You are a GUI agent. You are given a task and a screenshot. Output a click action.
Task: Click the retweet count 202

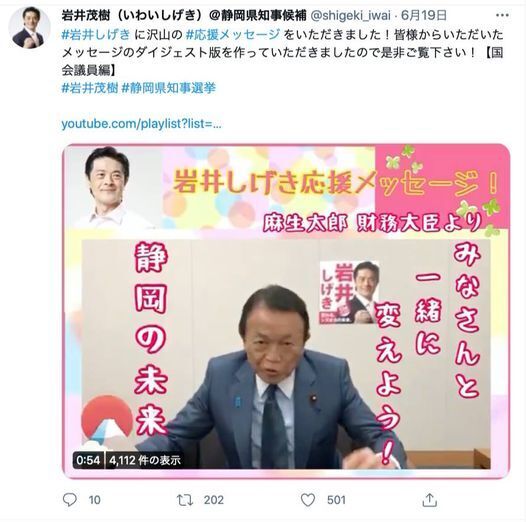(x=214, y=500)
